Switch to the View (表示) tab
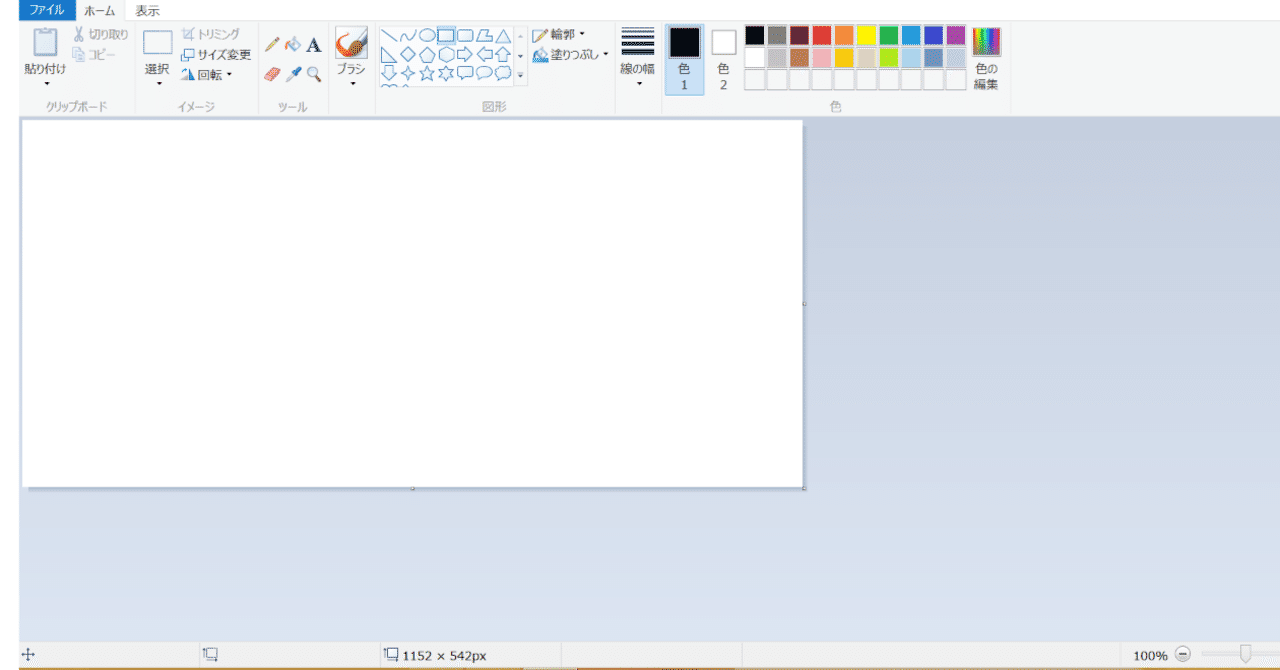The height and width of the screenshot is (670, 1280). (x=147, y=11)
